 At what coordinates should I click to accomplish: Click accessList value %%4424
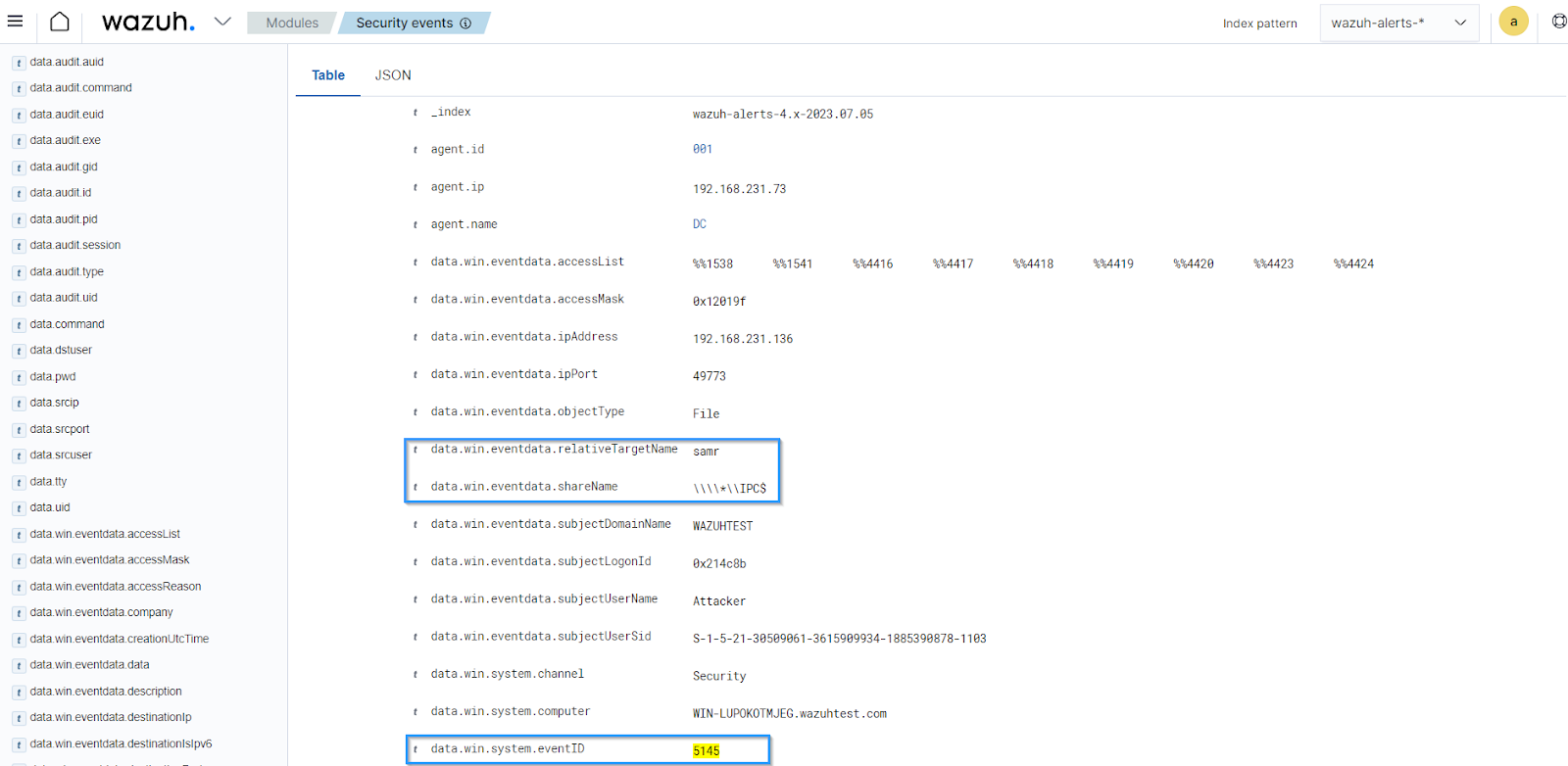point(1353,264)
